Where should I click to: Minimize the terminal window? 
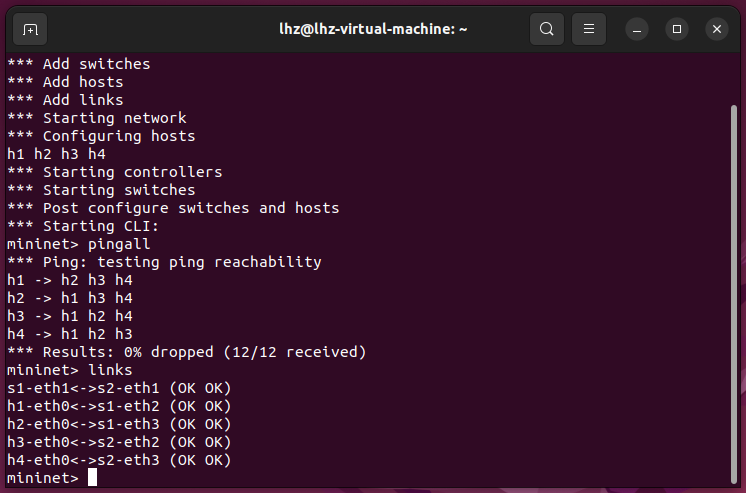click(x=639, y=29)
